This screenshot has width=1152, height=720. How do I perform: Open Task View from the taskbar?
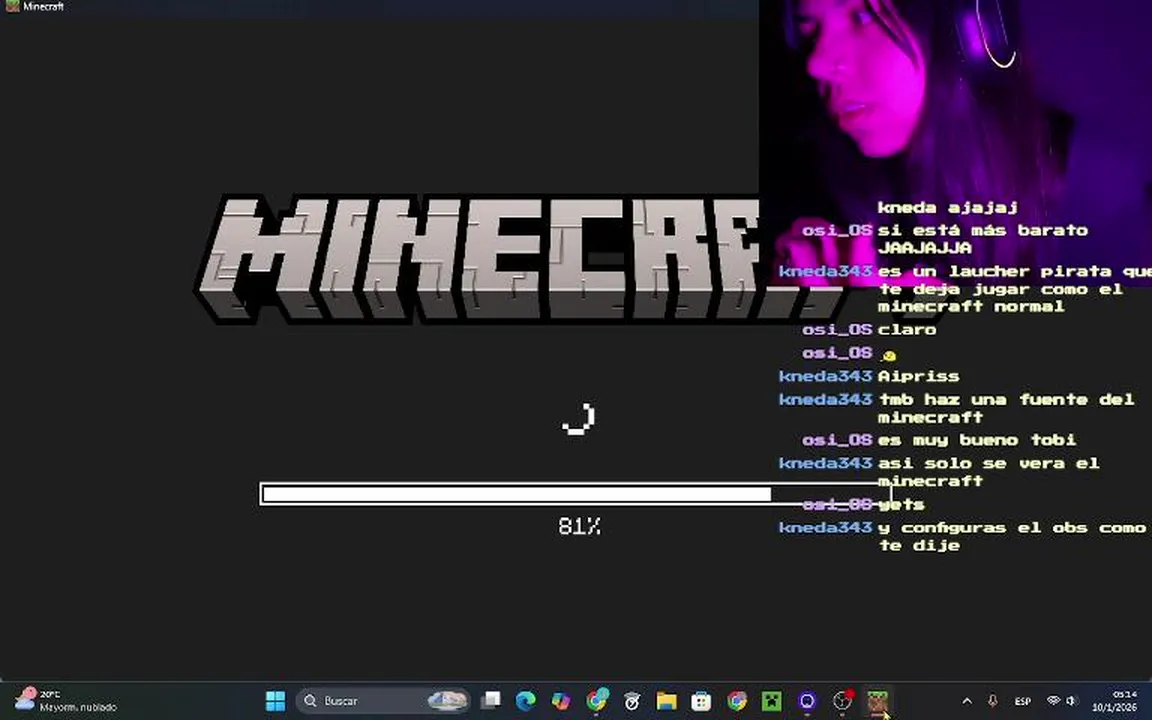point(491,701)
